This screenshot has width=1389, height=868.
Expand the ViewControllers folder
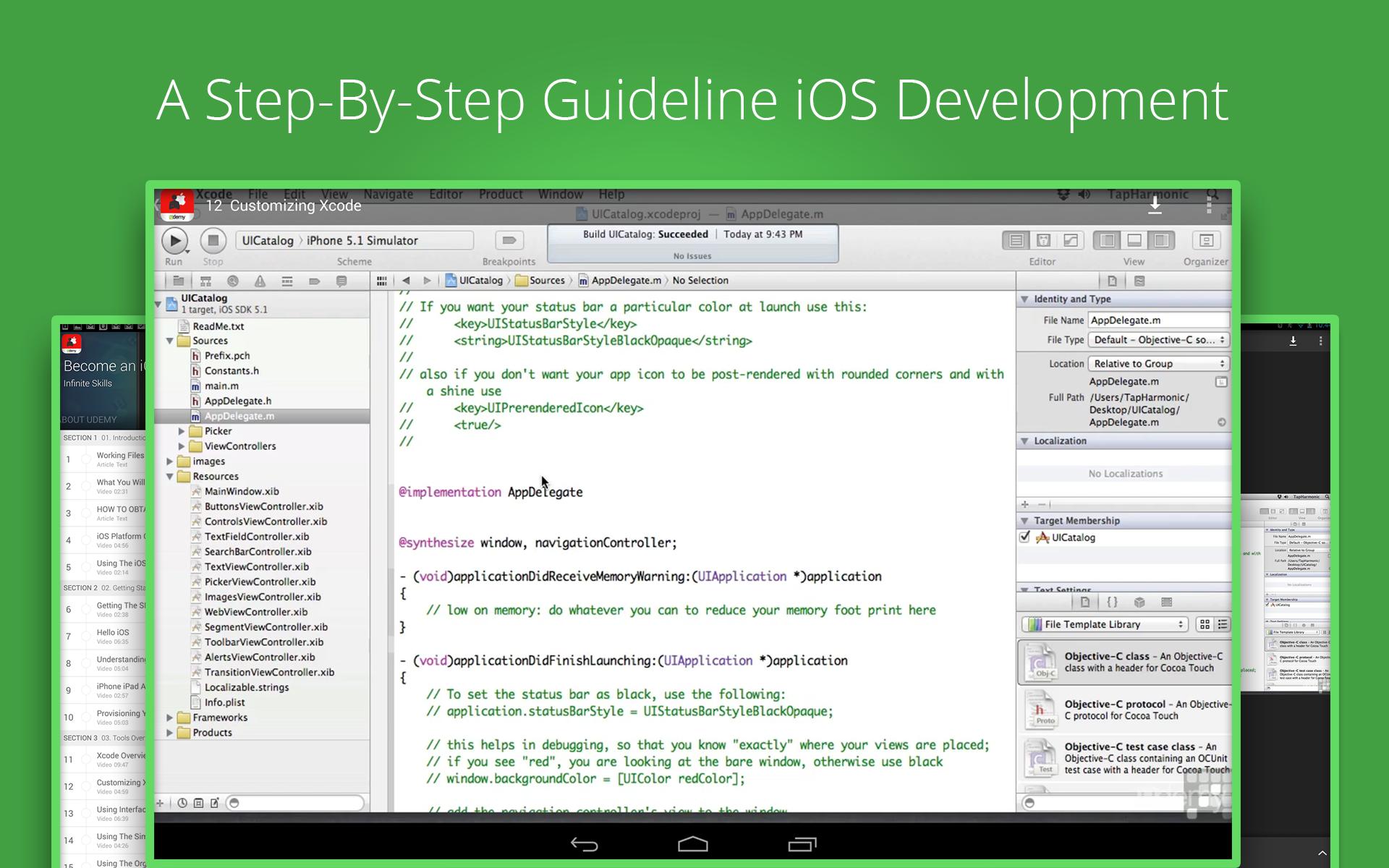tap(182, 446)
